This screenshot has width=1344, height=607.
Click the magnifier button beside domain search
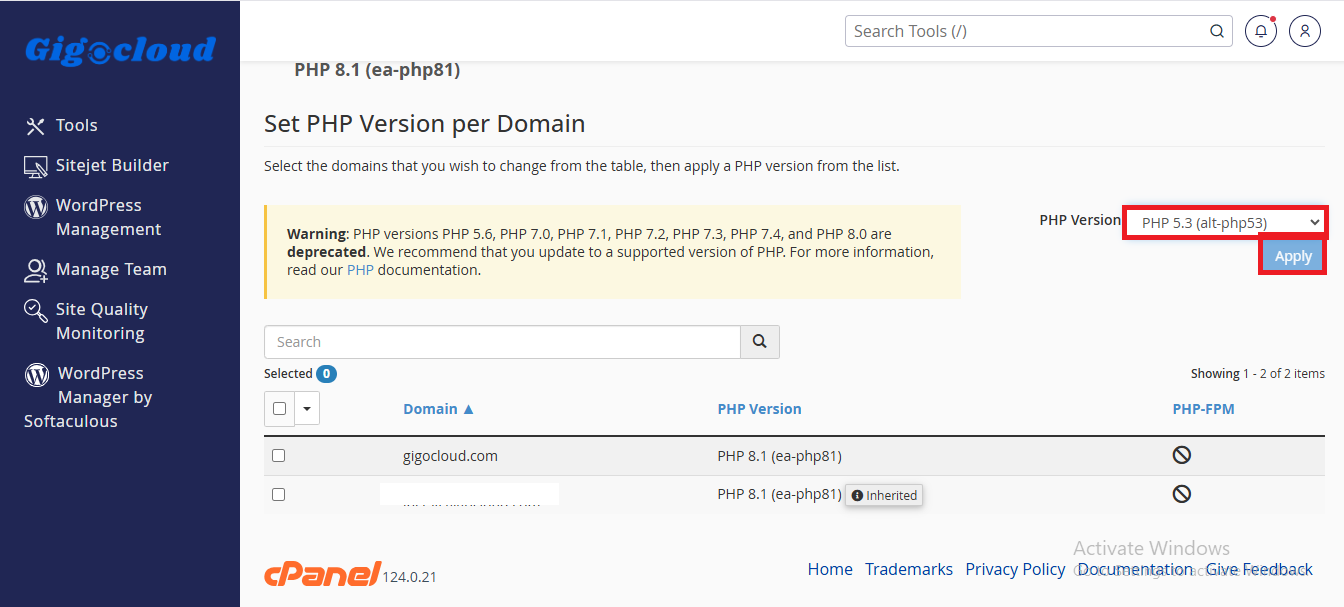coord(760,342)
